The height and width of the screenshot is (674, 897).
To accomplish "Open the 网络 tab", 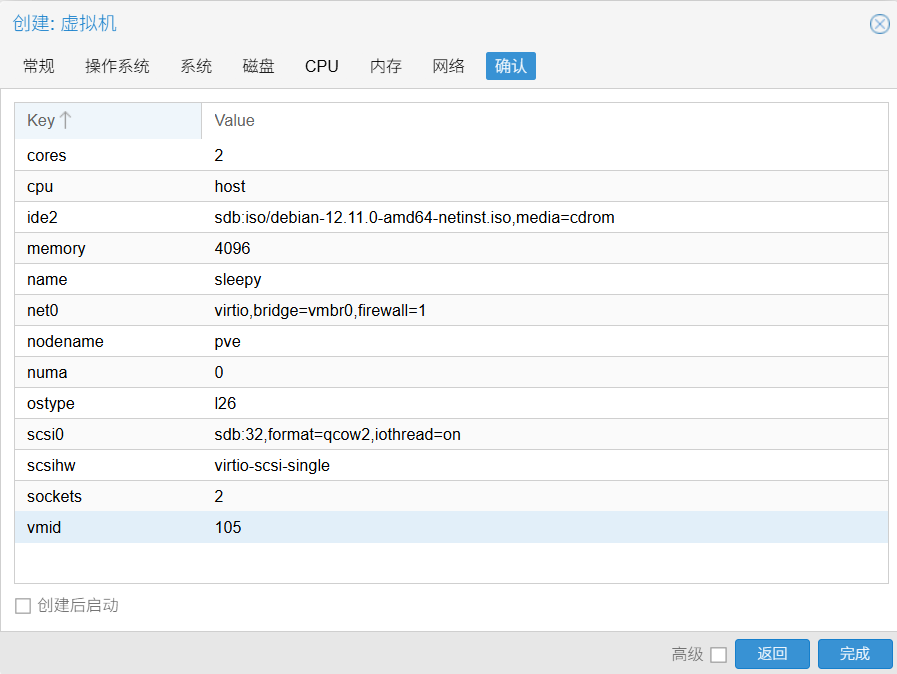I will click(448, 66).
